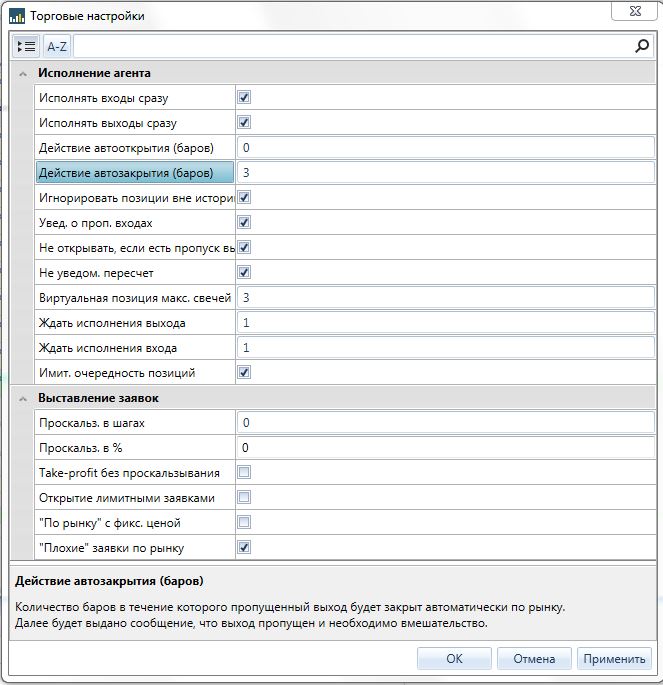Toggle Имит. очередность позиций checkbox
The height and width of the screenshot is (685, 663).
pyautogui.click(x=244, y=373)
